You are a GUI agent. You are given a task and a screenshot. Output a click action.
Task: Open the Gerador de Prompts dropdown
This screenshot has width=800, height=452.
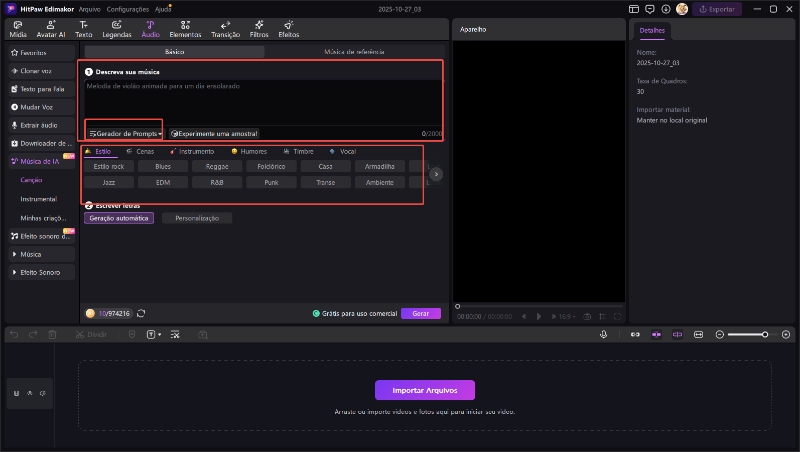(x=125, y=133)
